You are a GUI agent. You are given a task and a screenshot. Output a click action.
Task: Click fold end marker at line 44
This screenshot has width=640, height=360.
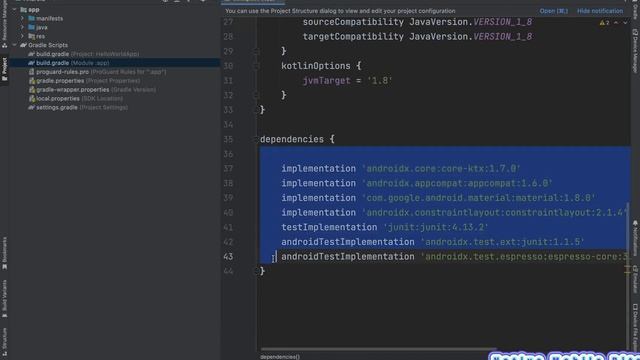pyautogui.click(x=256, y=271)
